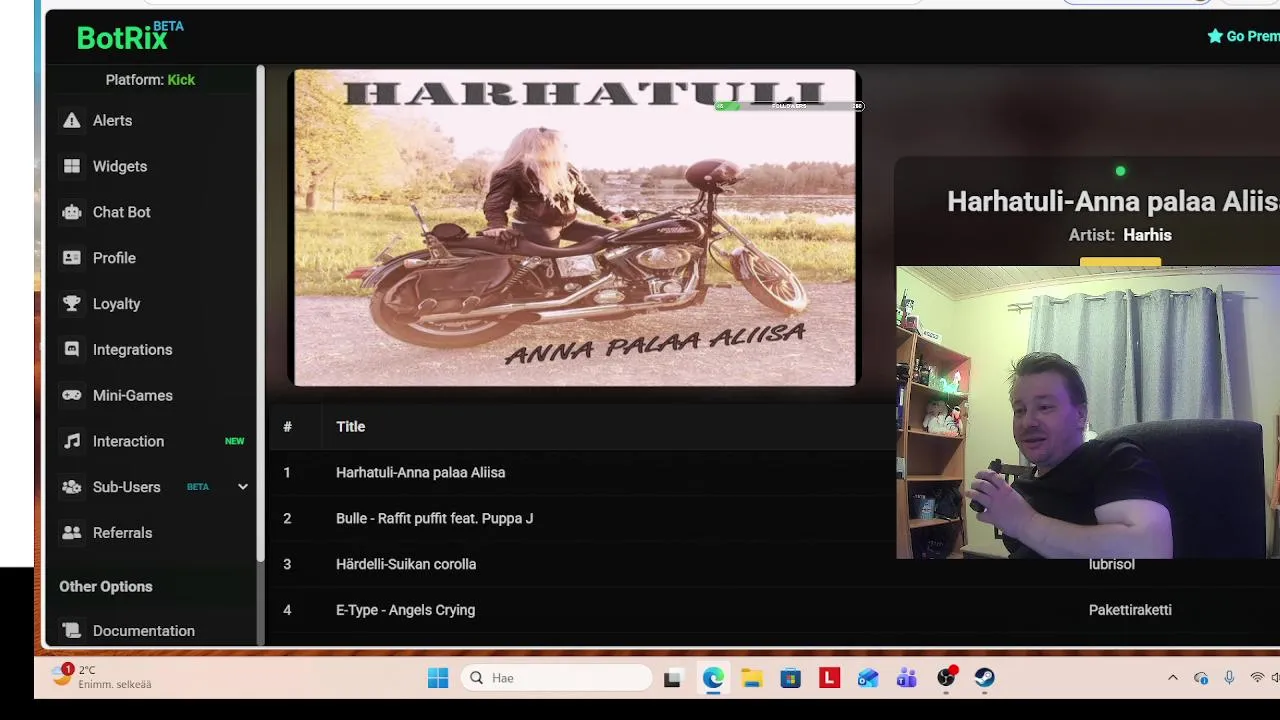Open the Interaction section label
This screenshot has width=1280, height=720.
click(128, 441)
